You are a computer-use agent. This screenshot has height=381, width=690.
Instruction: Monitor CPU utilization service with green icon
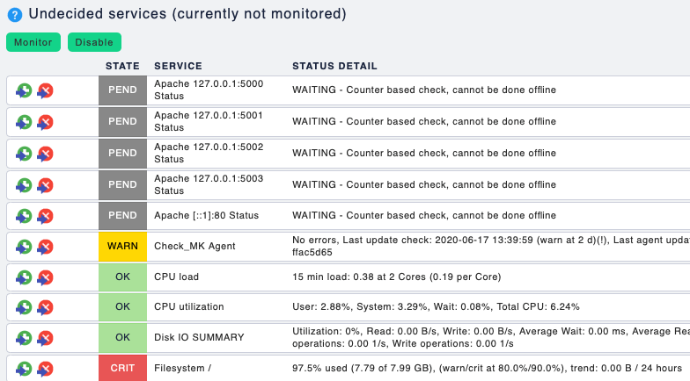pos(24,308)
